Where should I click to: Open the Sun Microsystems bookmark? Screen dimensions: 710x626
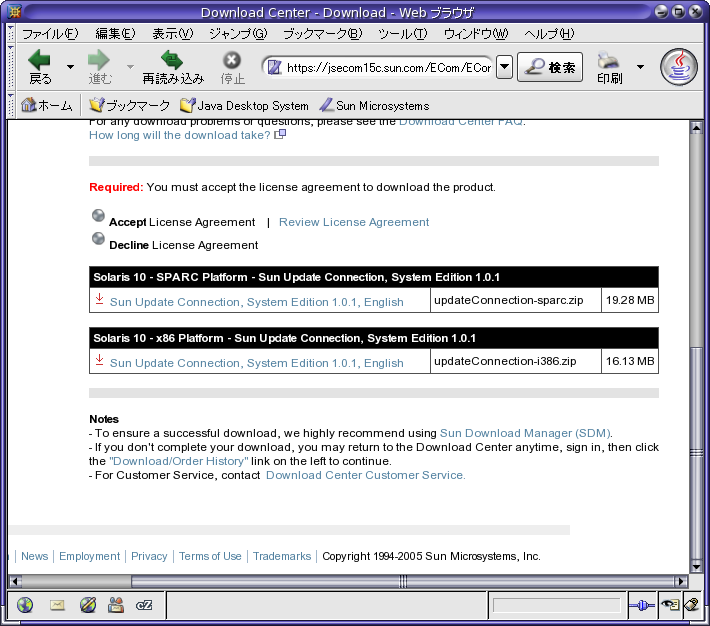tap(374, 106)
